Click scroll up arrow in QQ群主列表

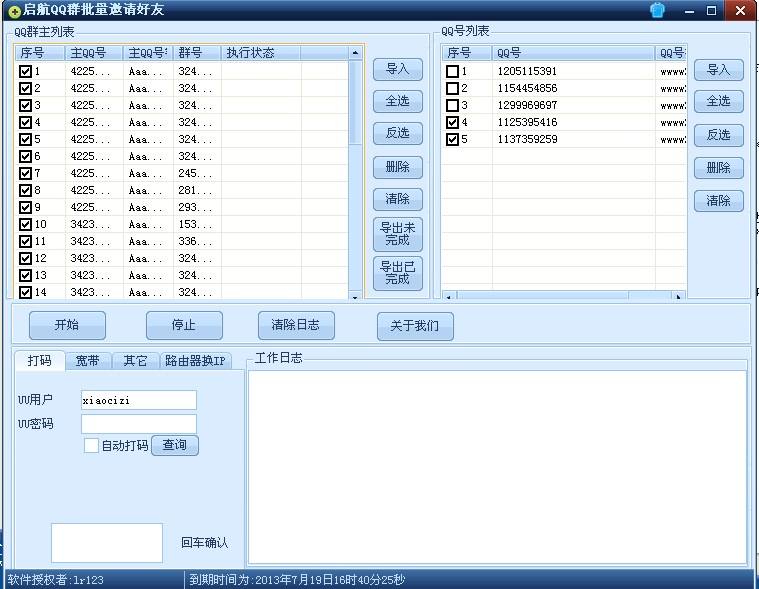[355, 53]
